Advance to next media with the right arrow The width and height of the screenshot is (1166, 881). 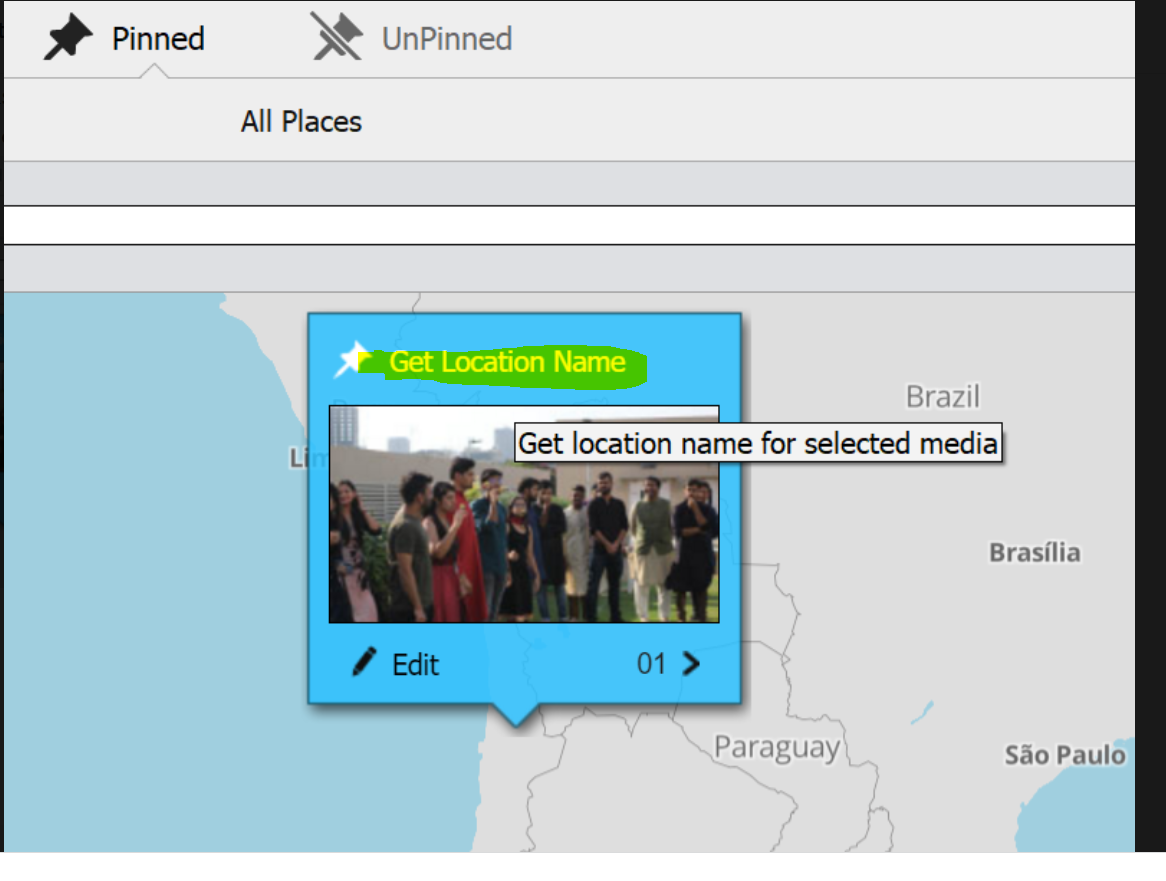pyautogui.click(x=692, y=663)
